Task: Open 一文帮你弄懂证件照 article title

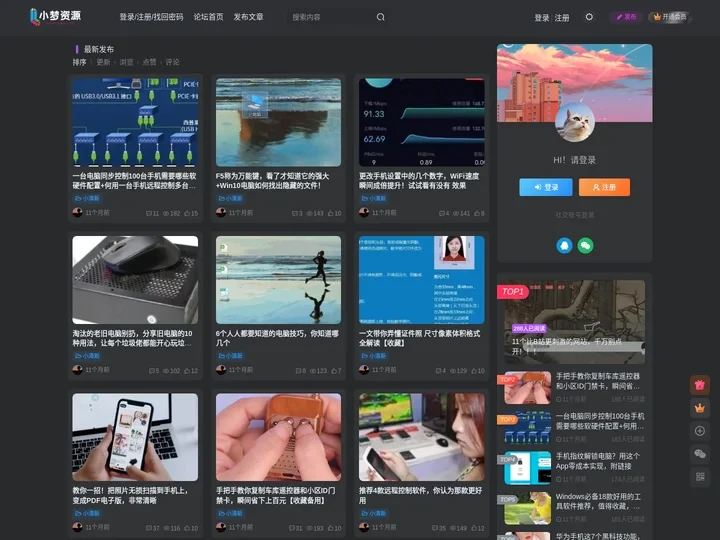Action: point(420,338)
